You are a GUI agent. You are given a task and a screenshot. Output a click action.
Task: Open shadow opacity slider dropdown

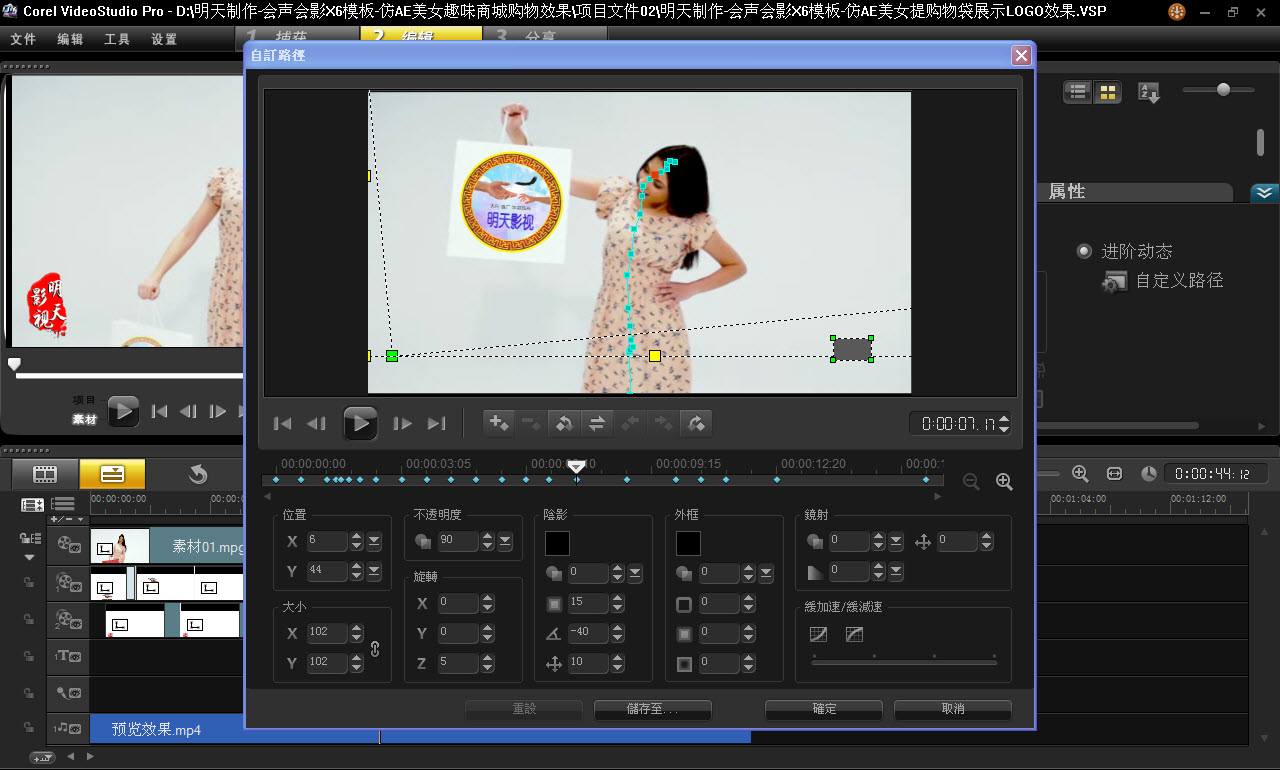pos(635,573)
